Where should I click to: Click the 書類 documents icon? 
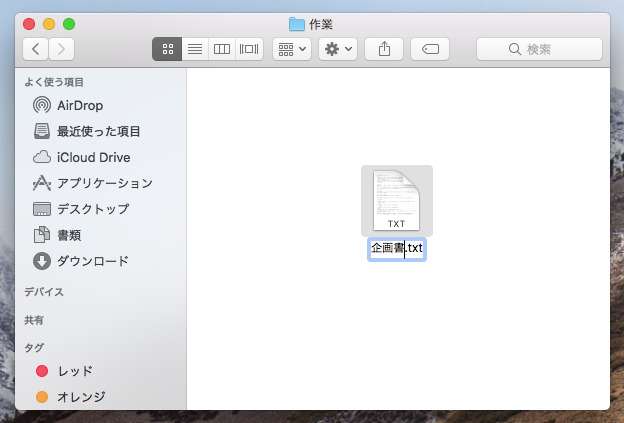(42, 235)
